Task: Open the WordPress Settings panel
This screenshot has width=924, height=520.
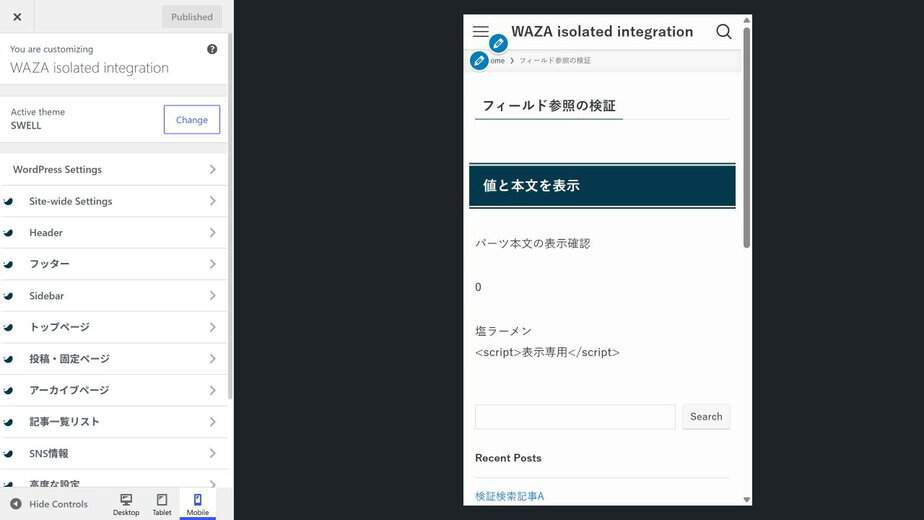Action: click(113, 170)
